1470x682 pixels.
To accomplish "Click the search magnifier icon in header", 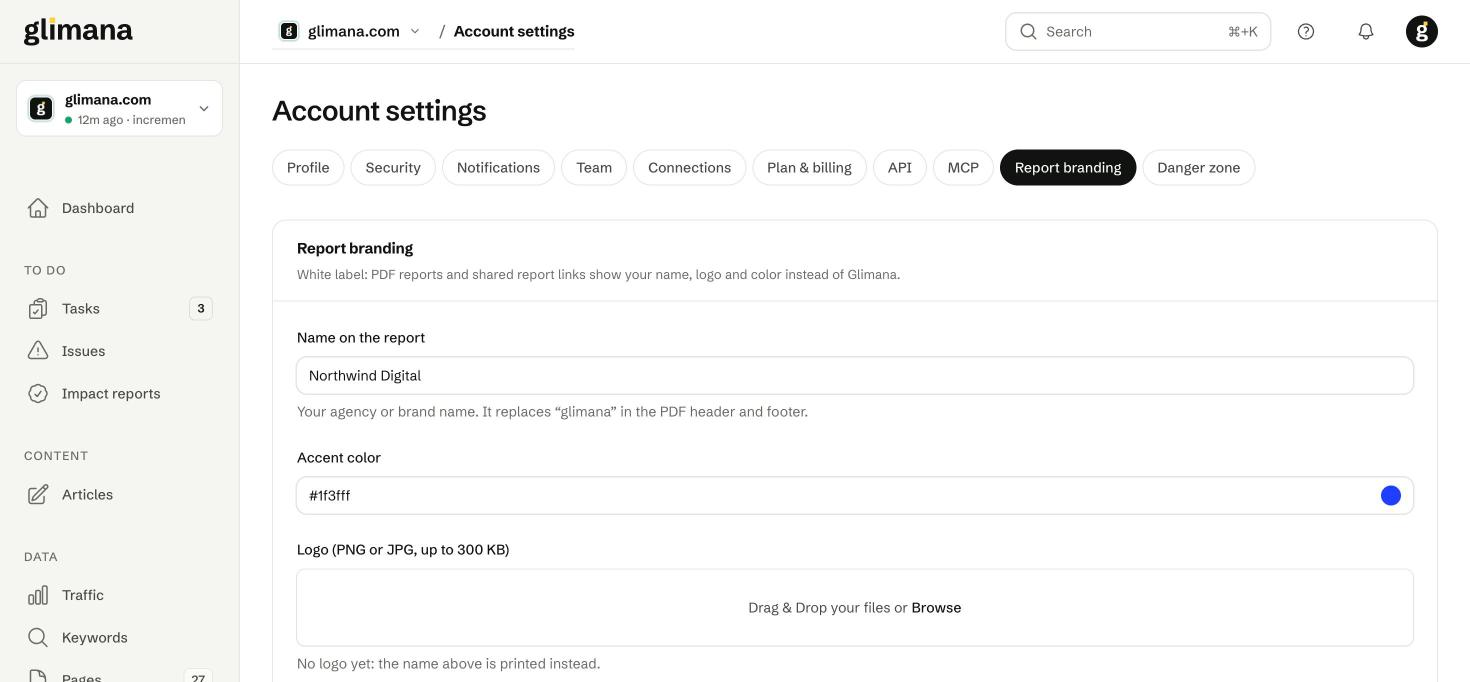I will (x=1028, y=31).
